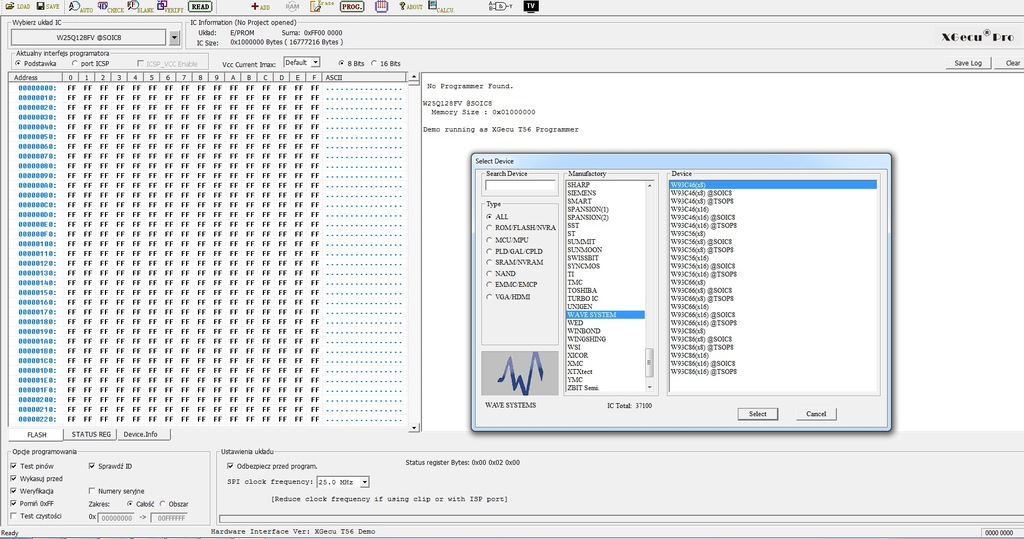
Task: Open the ABOUT toolbar icon
Action: pyautogui.click(x=410, y=6)
